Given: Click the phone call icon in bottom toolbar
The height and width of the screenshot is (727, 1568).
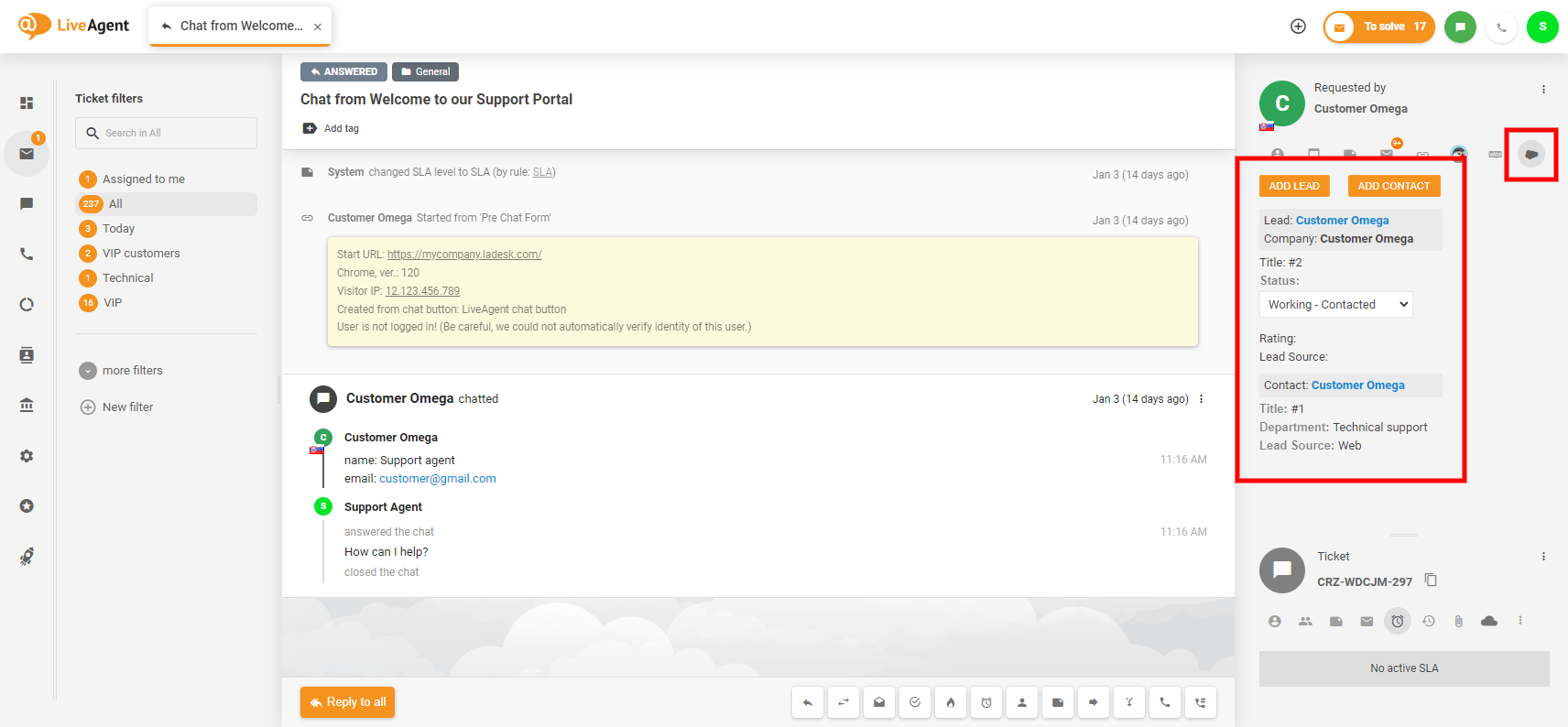Looking at the screenshot, I should coord(1164,702).
